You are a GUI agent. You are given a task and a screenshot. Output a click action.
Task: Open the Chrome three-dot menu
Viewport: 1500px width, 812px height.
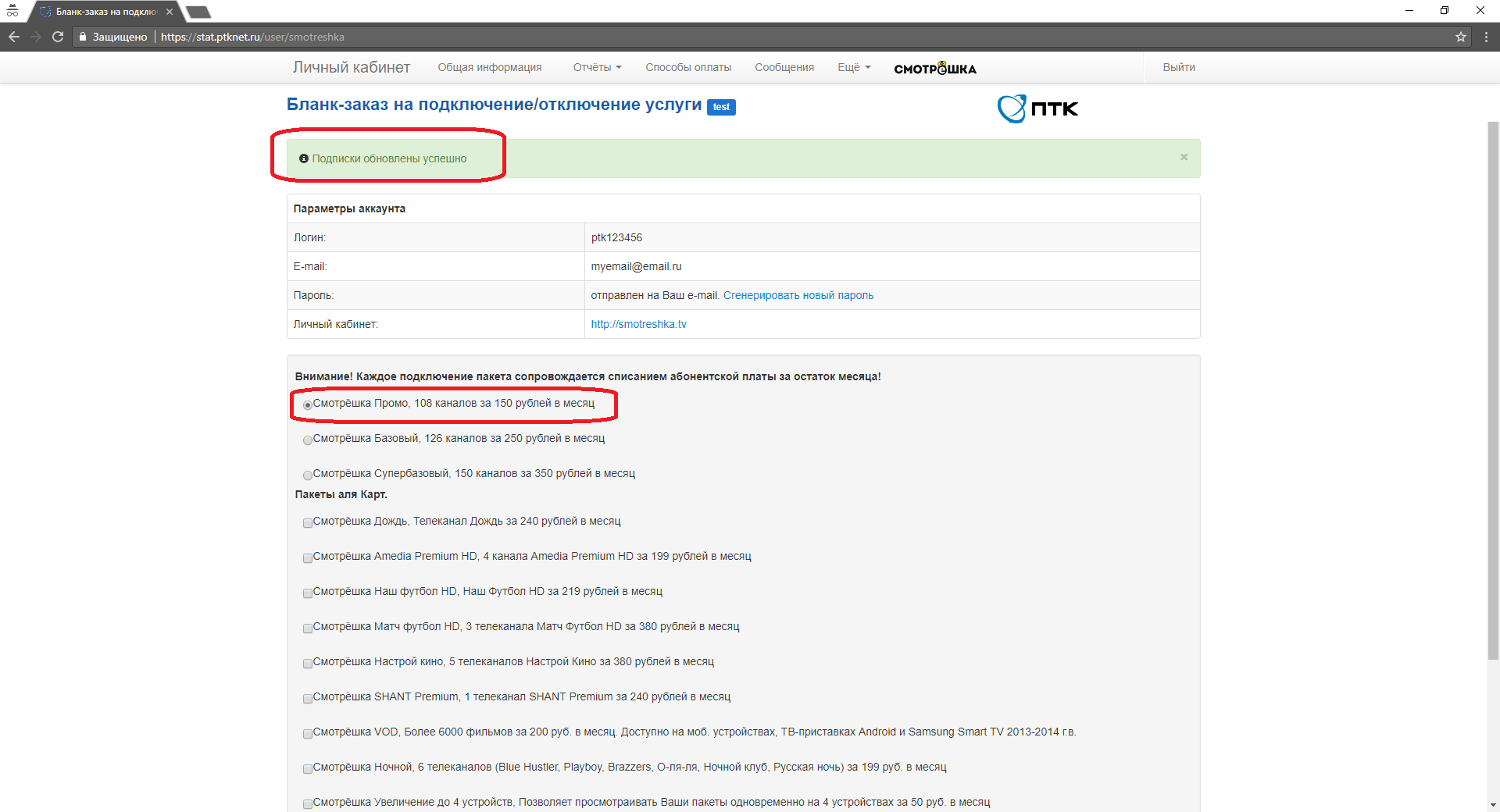(x=1486, y=37)
